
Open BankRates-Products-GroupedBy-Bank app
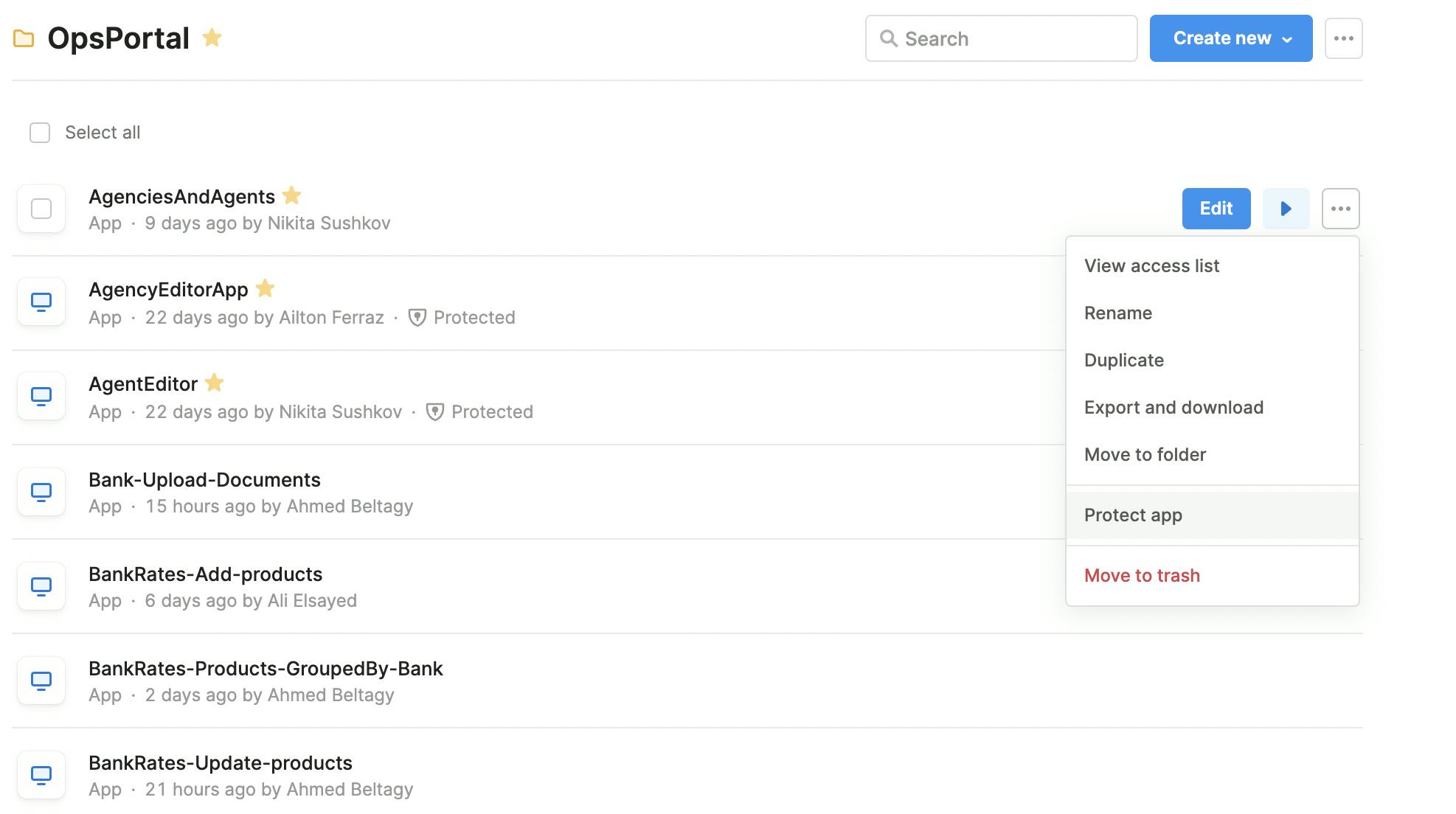coord(266,669)
